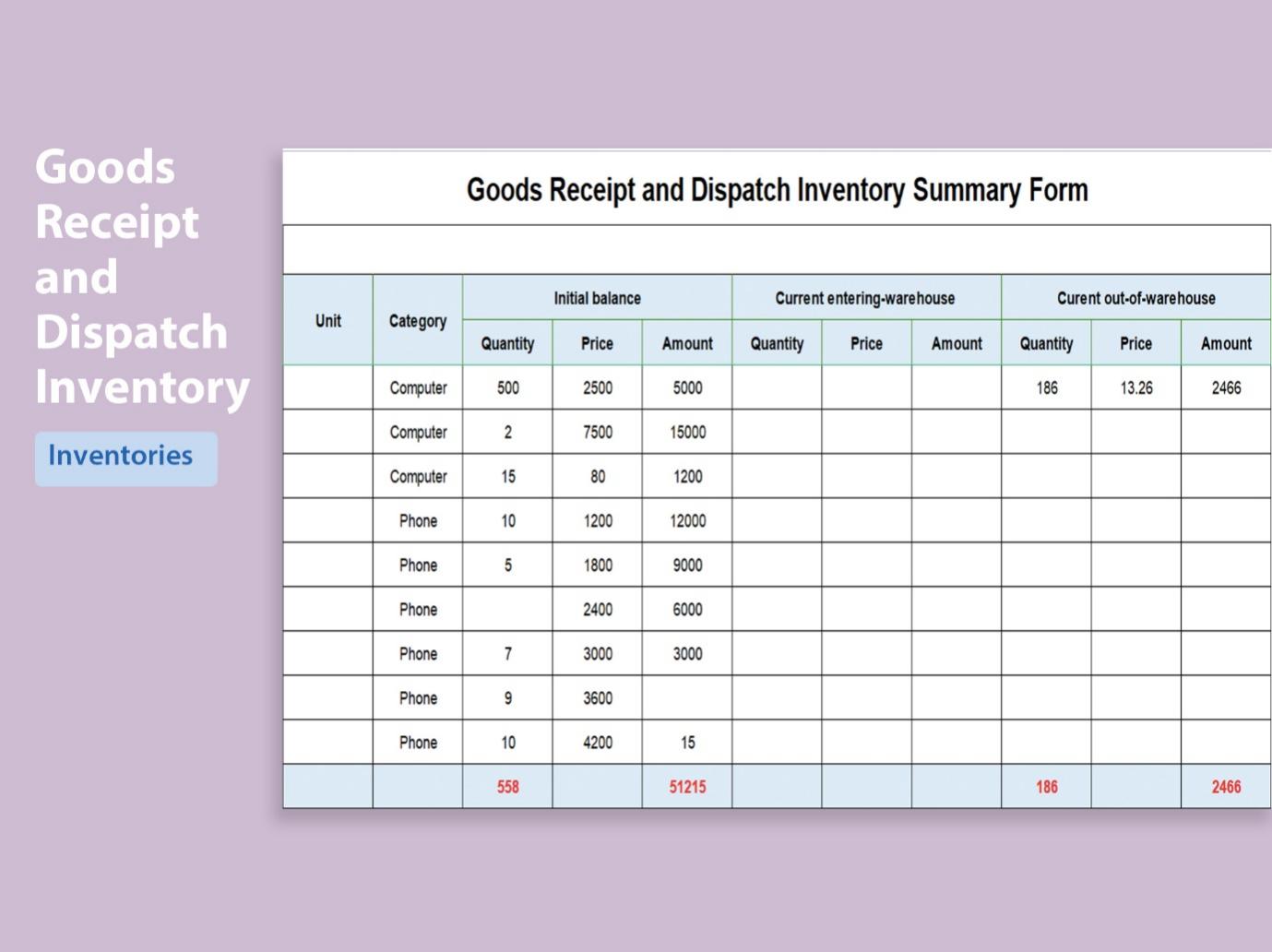Click the total quantity 558 cell

tap(506, 786)
